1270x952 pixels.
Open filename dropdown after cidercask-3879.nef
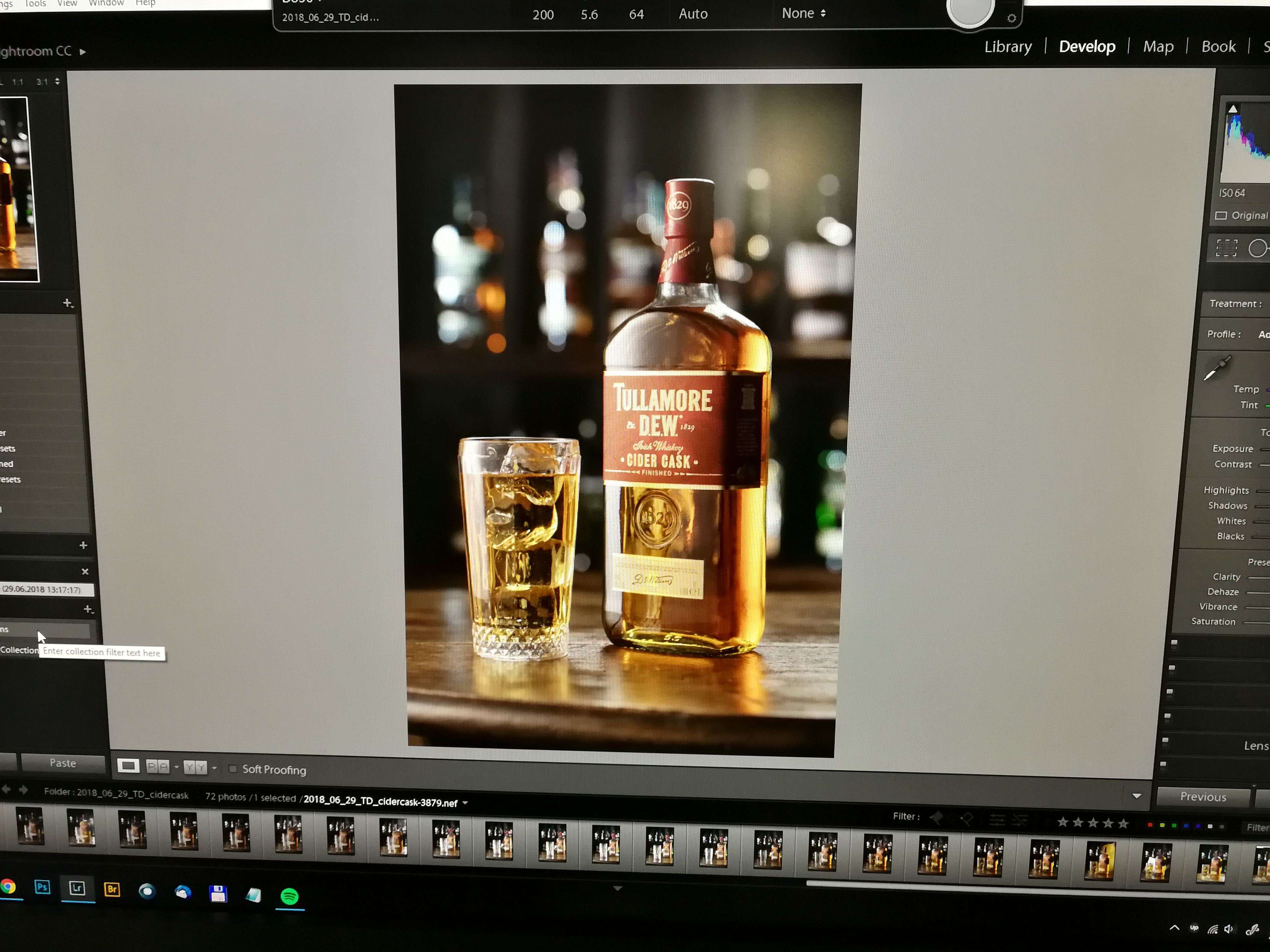tap(465, 803)
